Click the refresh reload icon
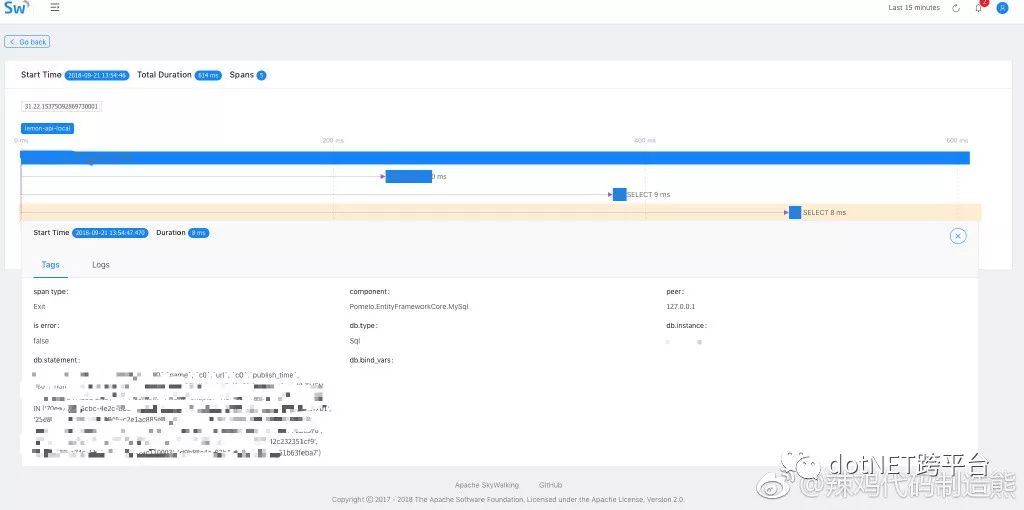 (956, 8)
